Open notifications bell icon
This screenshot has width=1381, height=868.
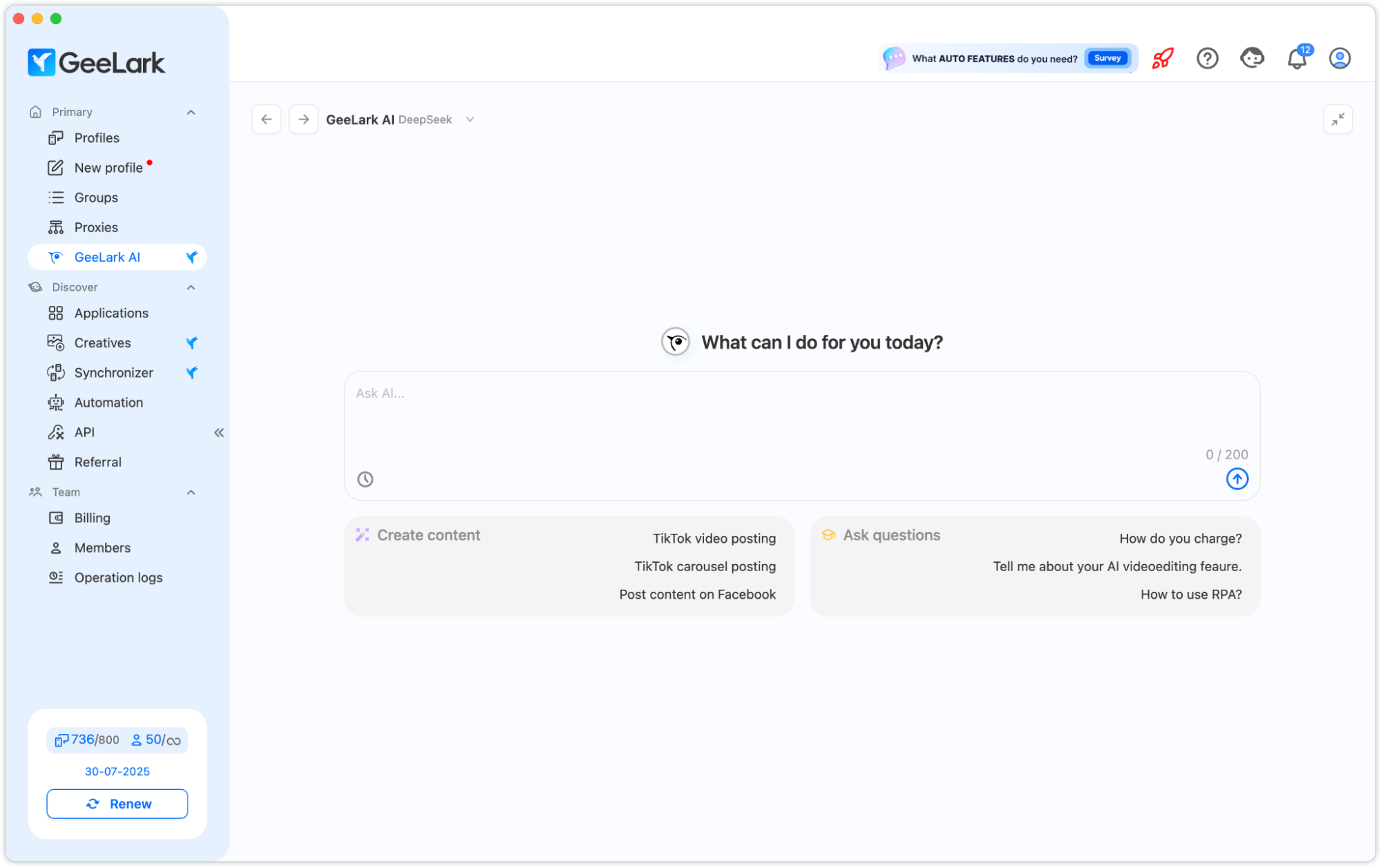point(1297,59)
